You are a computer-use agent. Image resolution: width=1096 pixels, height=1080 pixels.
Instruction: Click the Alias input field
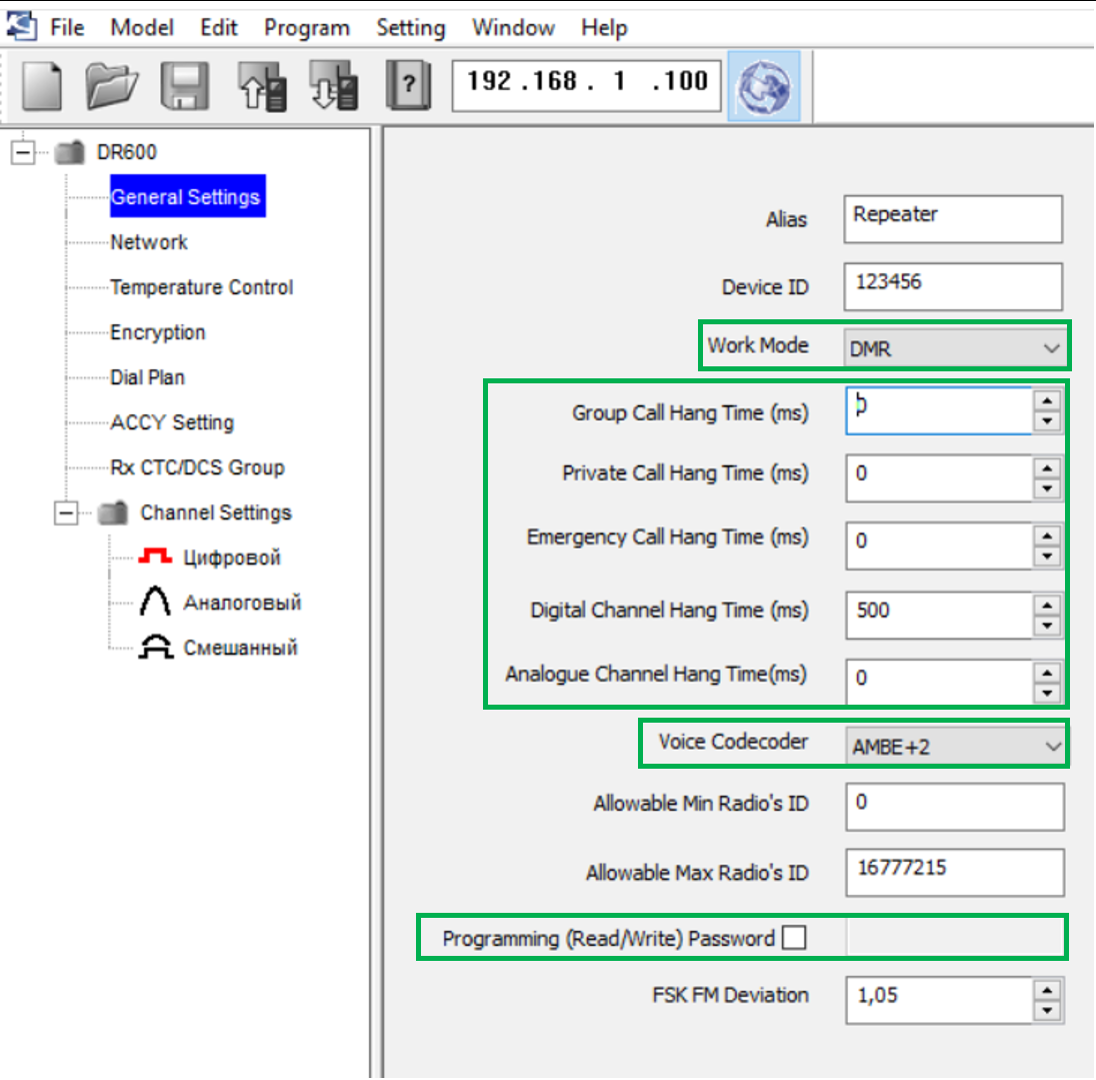(x=952, y=218)
